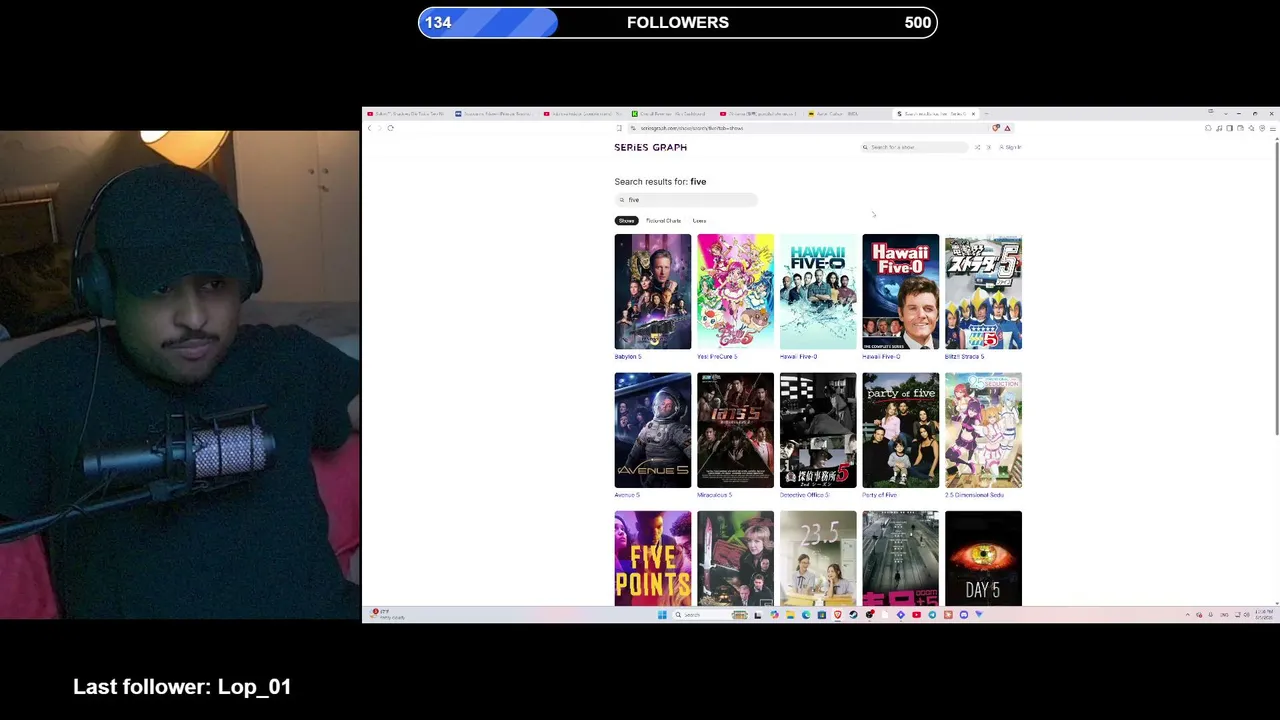Open the weather widget on the taskbar
The image size is (1280, 720).
click(388, 614)
